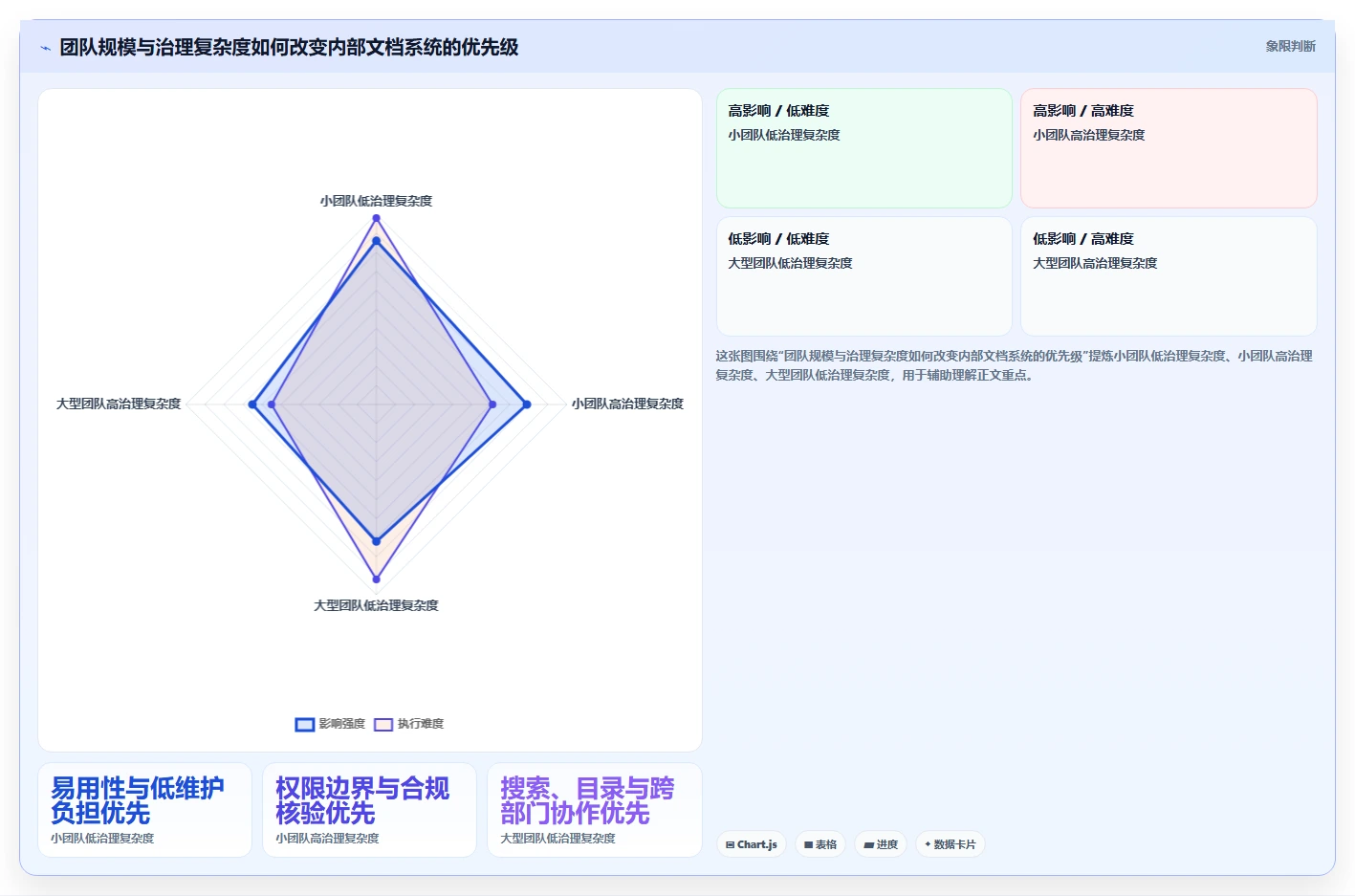
Task: Open the 进度 chip label
Action: pos(887,844)
